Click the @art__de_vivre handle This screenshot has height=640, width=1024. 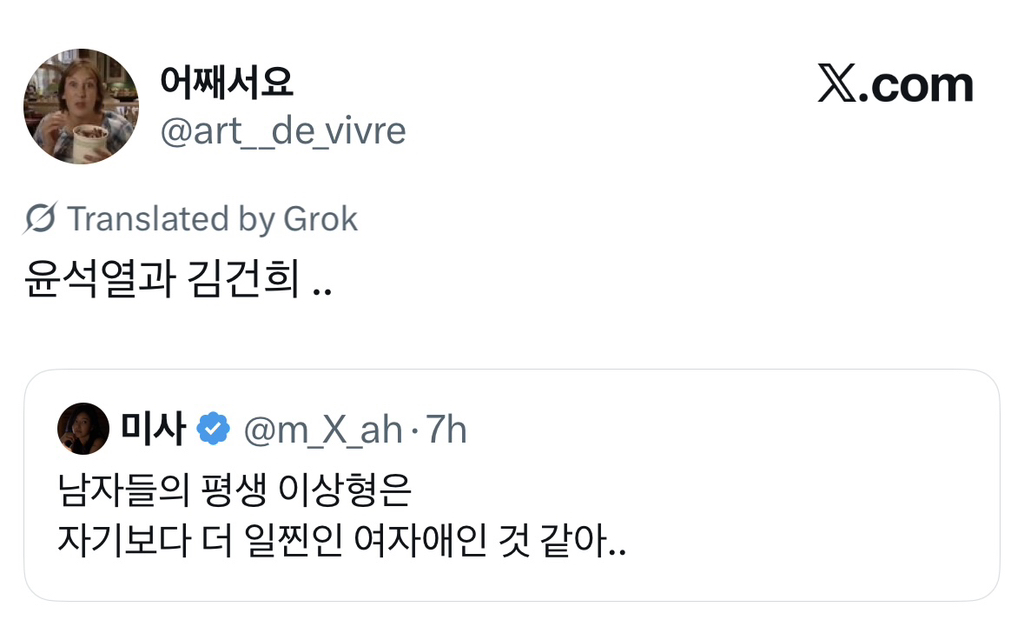click(283, 131)
